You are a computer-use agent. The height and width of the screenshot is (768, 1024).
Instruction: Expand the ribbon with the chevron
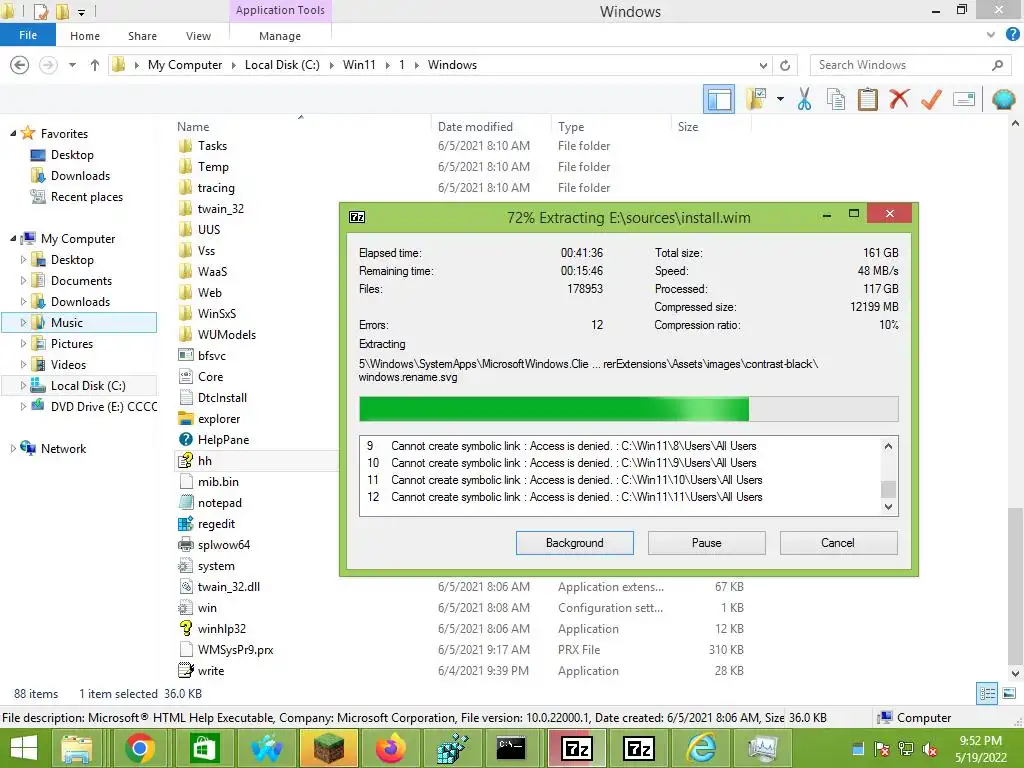[x=991, y=35]
